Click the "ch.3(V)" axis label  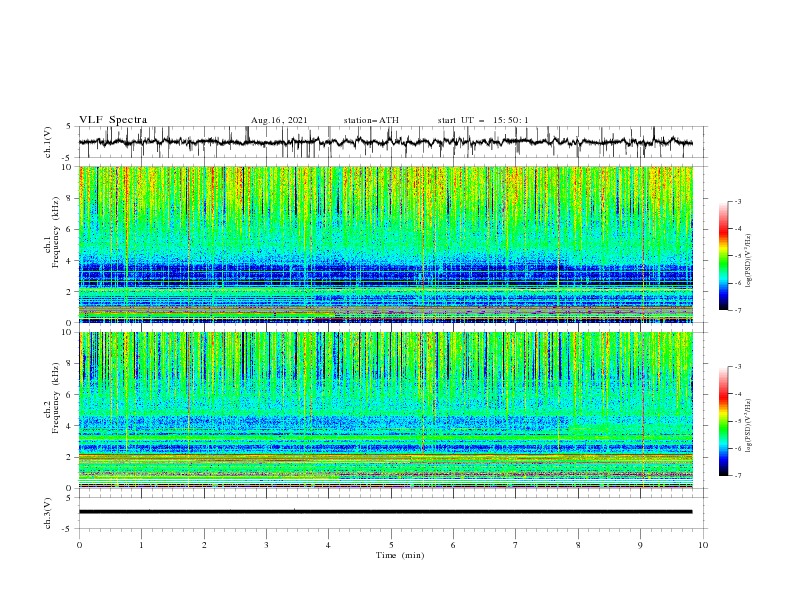click(x=48, y=513)
